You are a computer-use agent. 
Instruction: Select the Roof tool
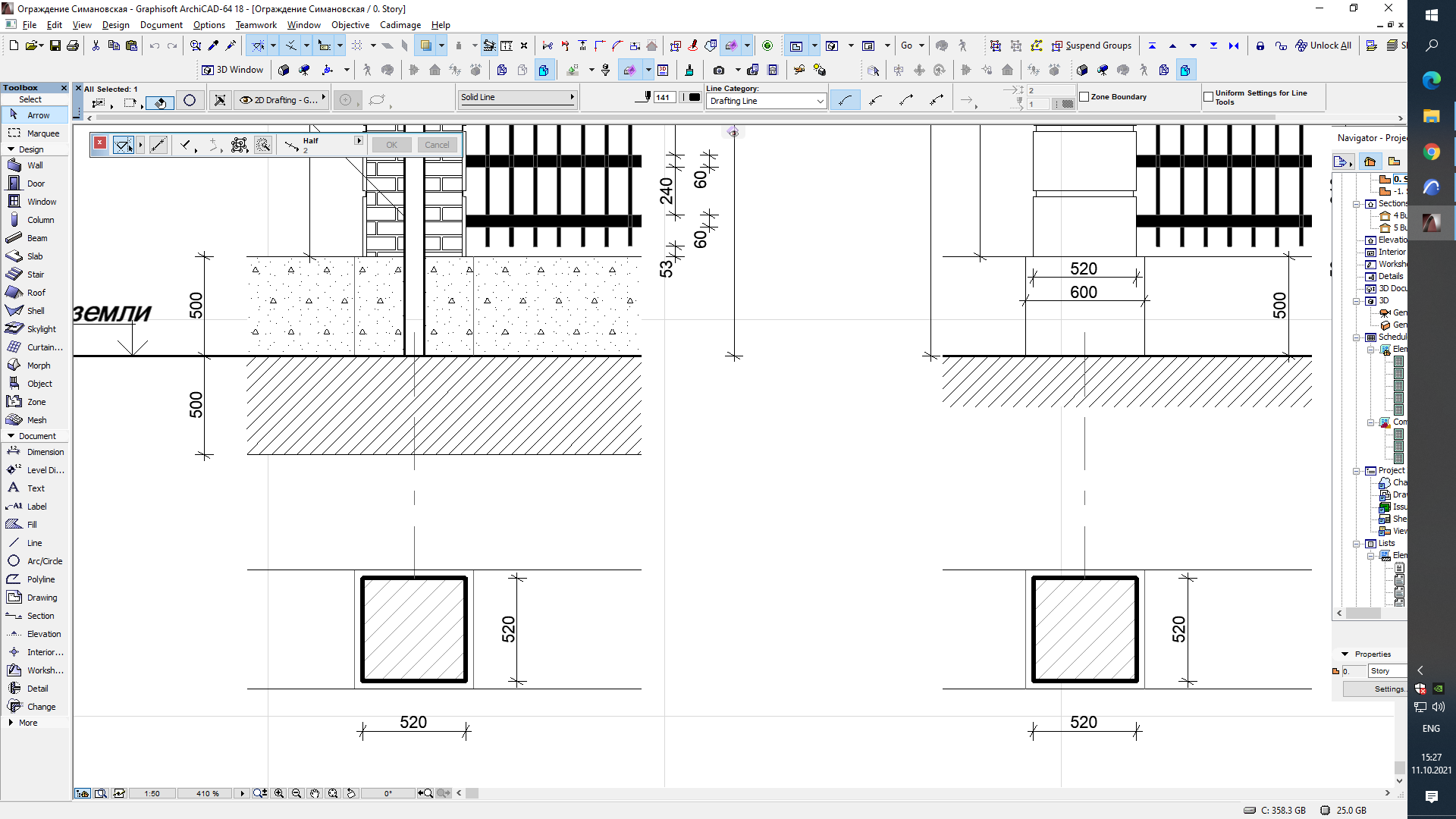[35, 293]
